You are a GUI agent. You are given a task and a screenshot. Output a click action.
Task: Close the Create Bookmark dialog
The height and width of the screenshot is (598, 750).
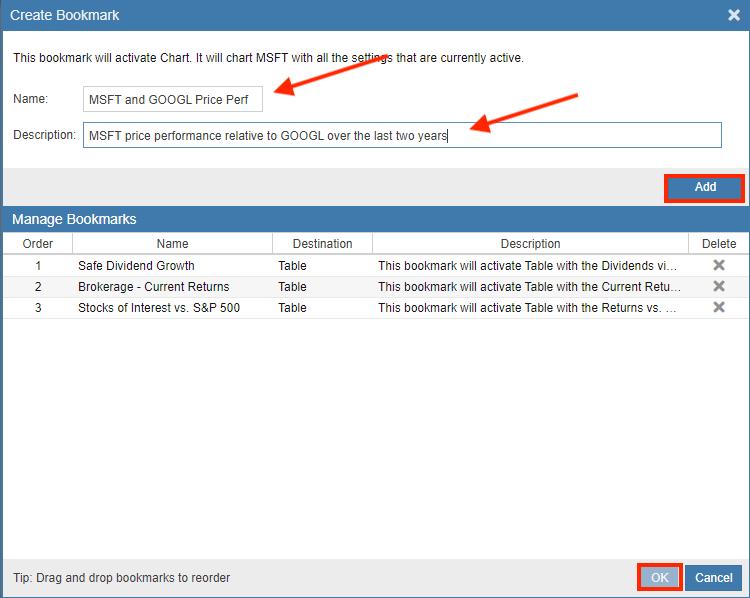point(734,15)
